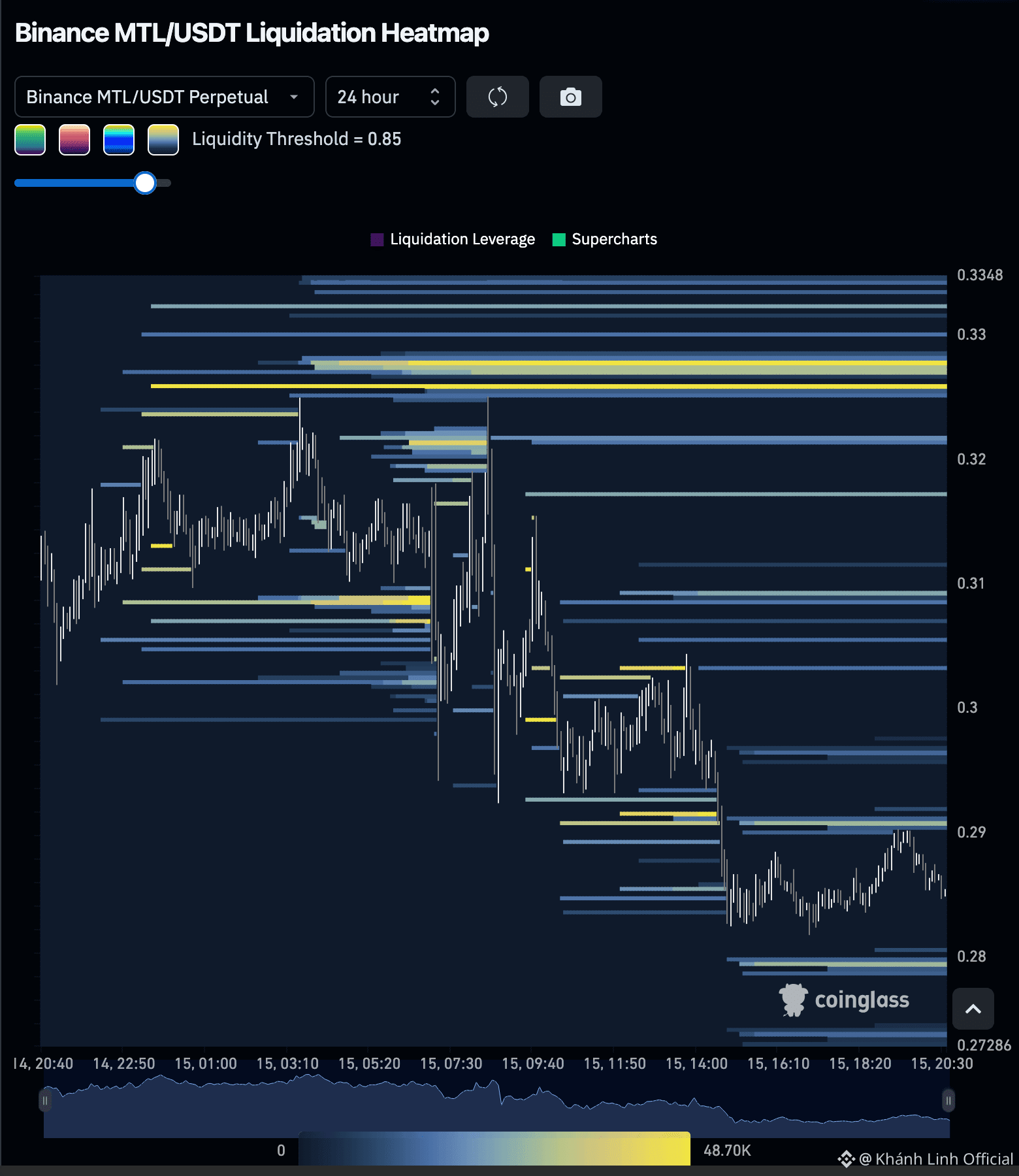This screenshot has height=1176, width=1019.
Task: Select the green-purple viridis color scheme
Action: pyautogui.click(x=30, y=140)
